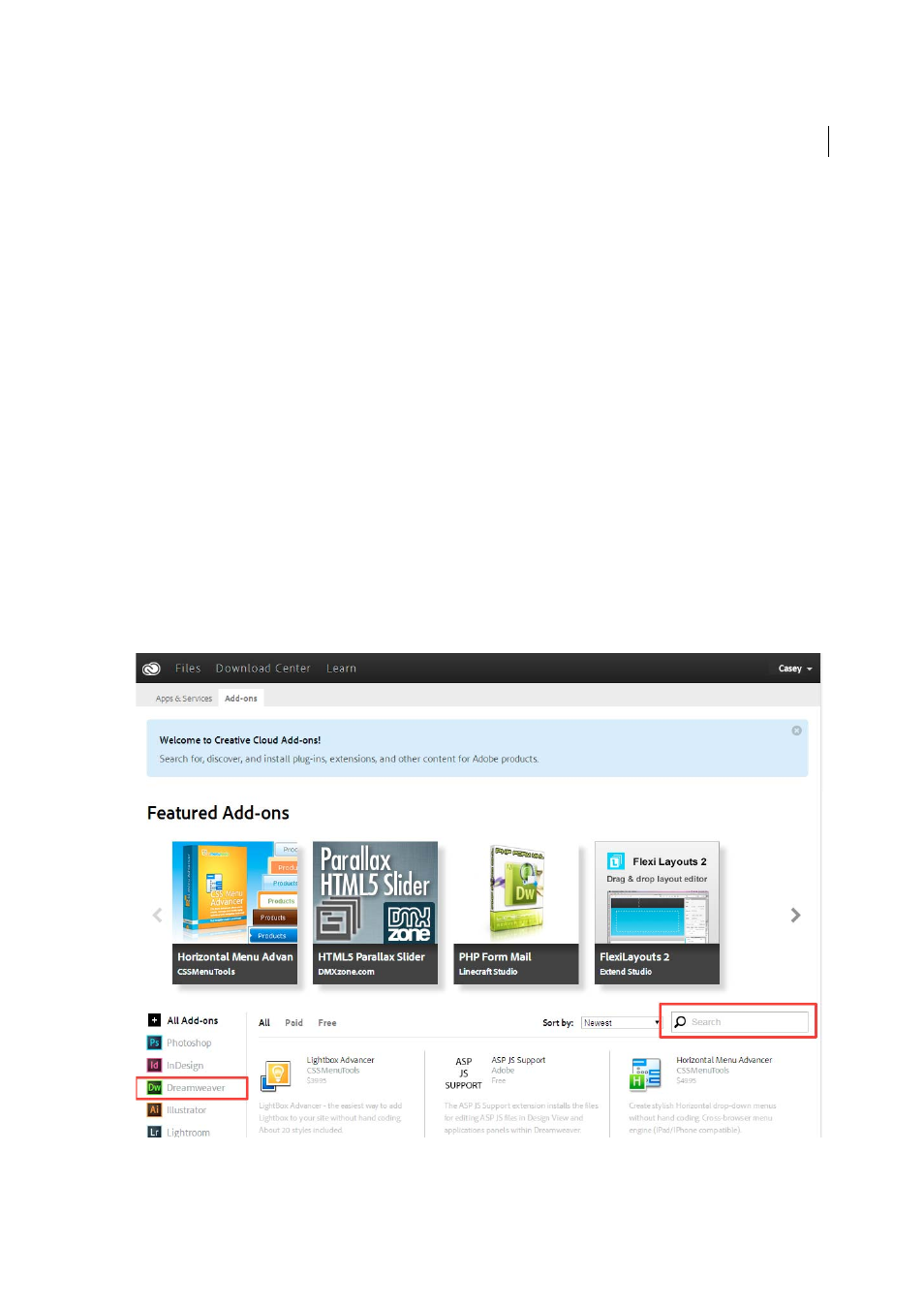Filter add-ons by Photoshop label

[189, 1043]
